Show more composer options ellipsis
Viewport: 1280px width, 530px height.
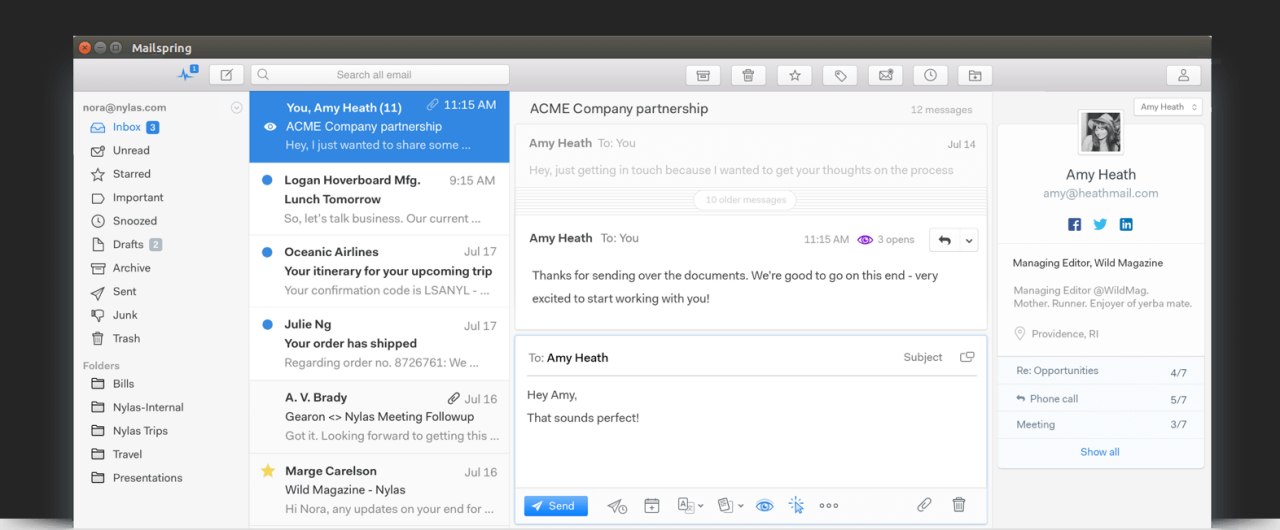tap(828, 506)
